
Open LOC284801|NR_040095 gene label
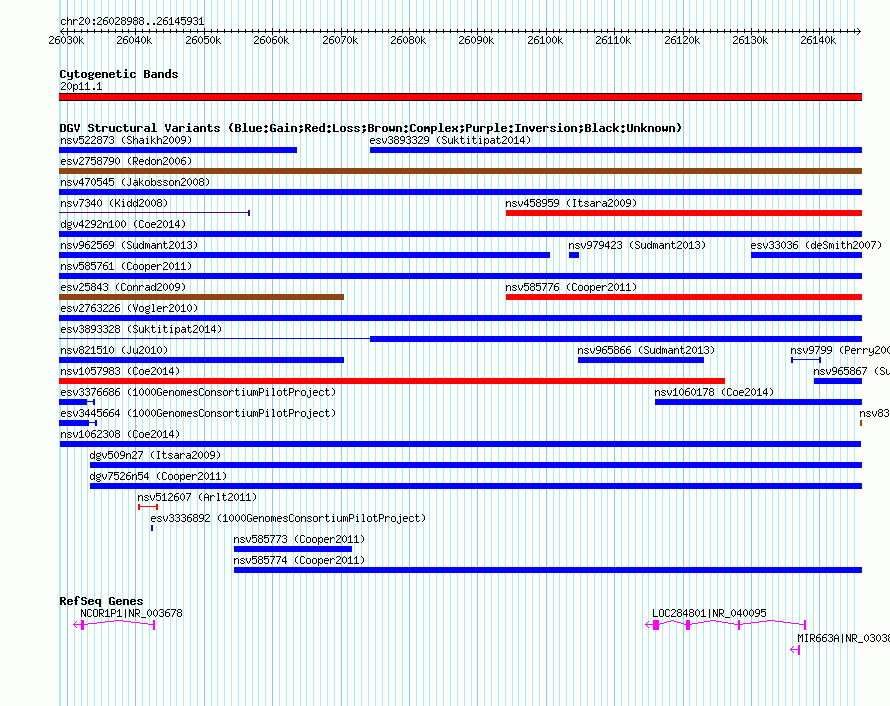coord(709,613)
